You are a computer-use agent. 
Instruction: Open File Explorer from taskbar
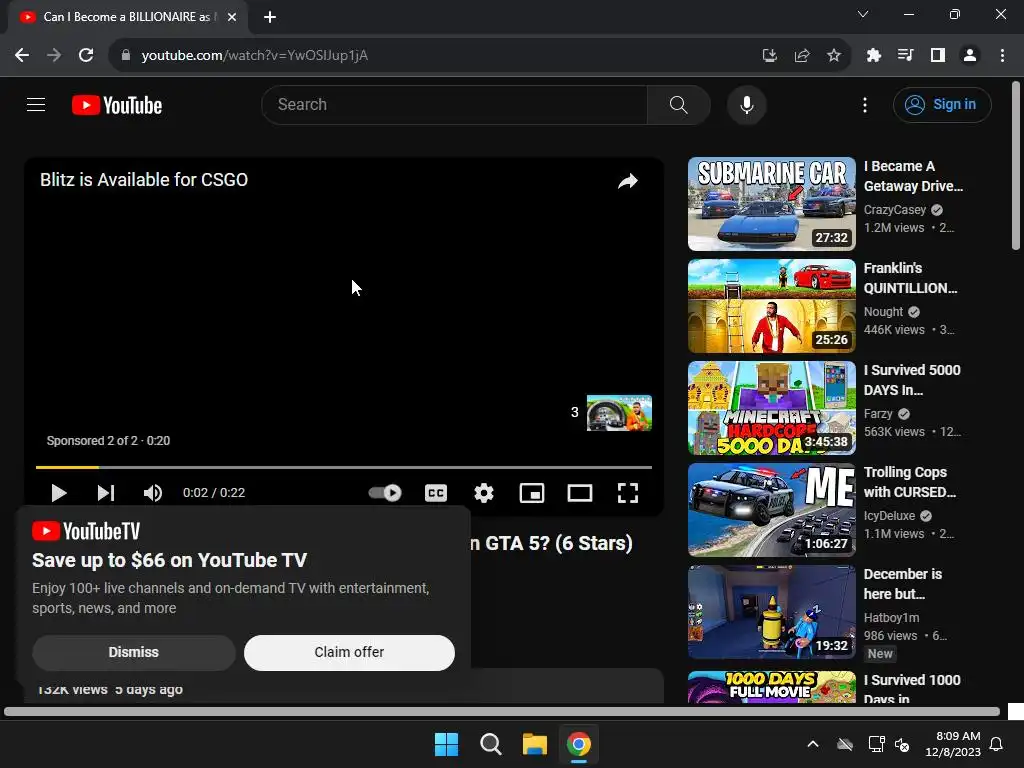tap(535, 744)
